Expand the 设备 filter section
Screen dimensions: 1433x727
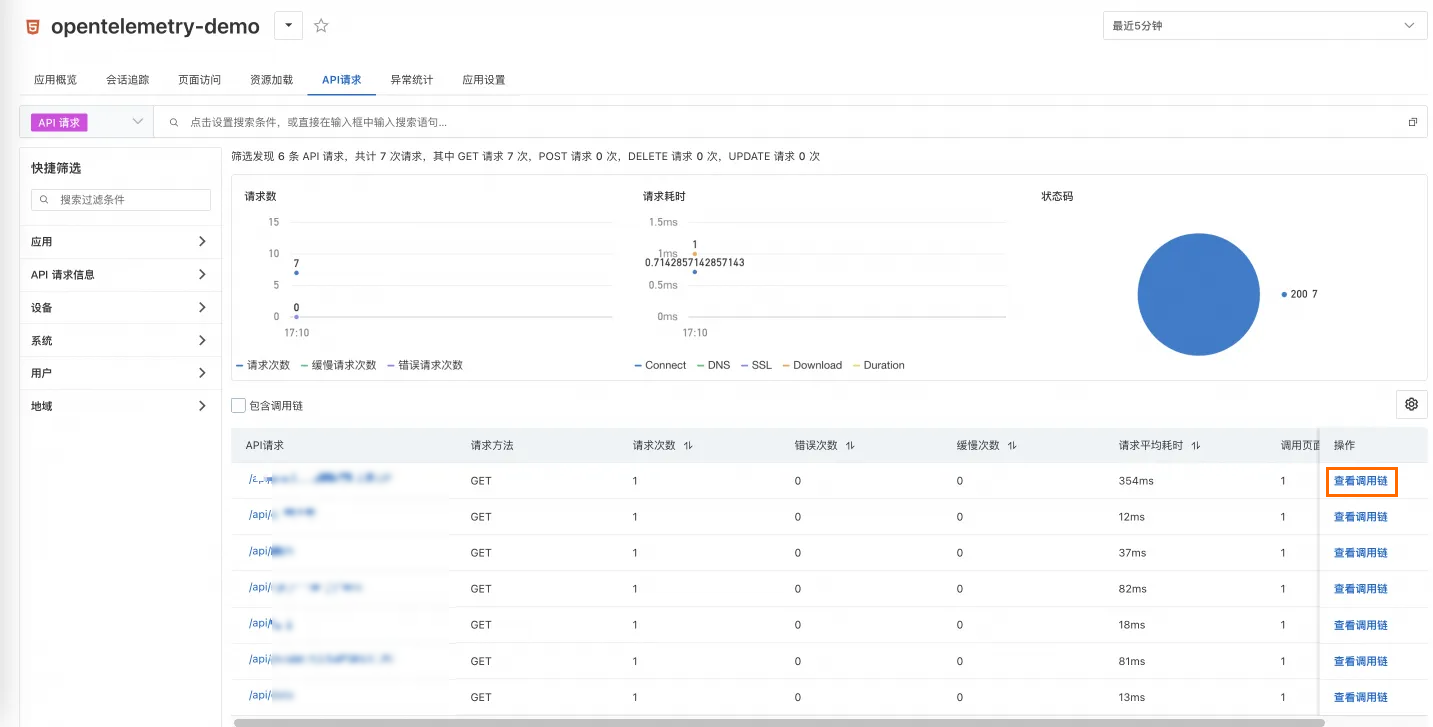click(x=120, y=307)
